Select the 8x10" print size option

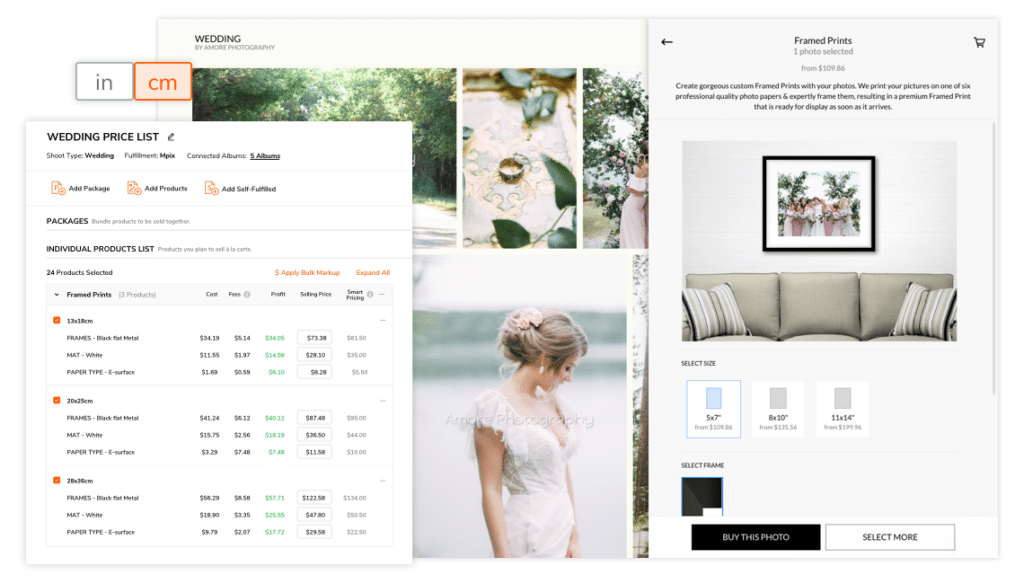(x=778, y=408)
